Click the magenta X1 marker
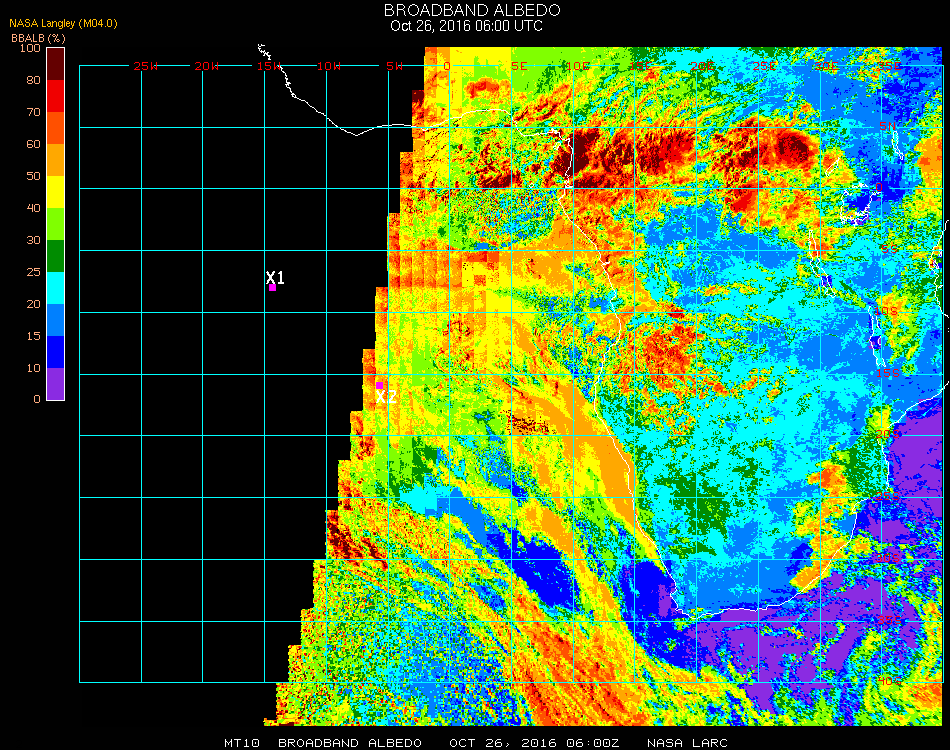Screen dimensions: 950x750 point(272,287)
